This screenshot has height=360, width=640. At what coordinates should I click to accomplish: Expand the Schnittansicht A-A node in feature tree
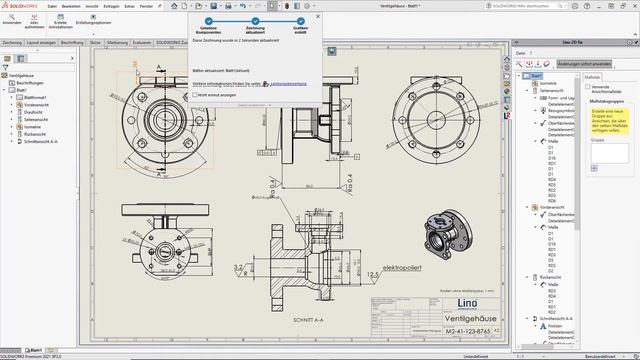click(12, 142)
